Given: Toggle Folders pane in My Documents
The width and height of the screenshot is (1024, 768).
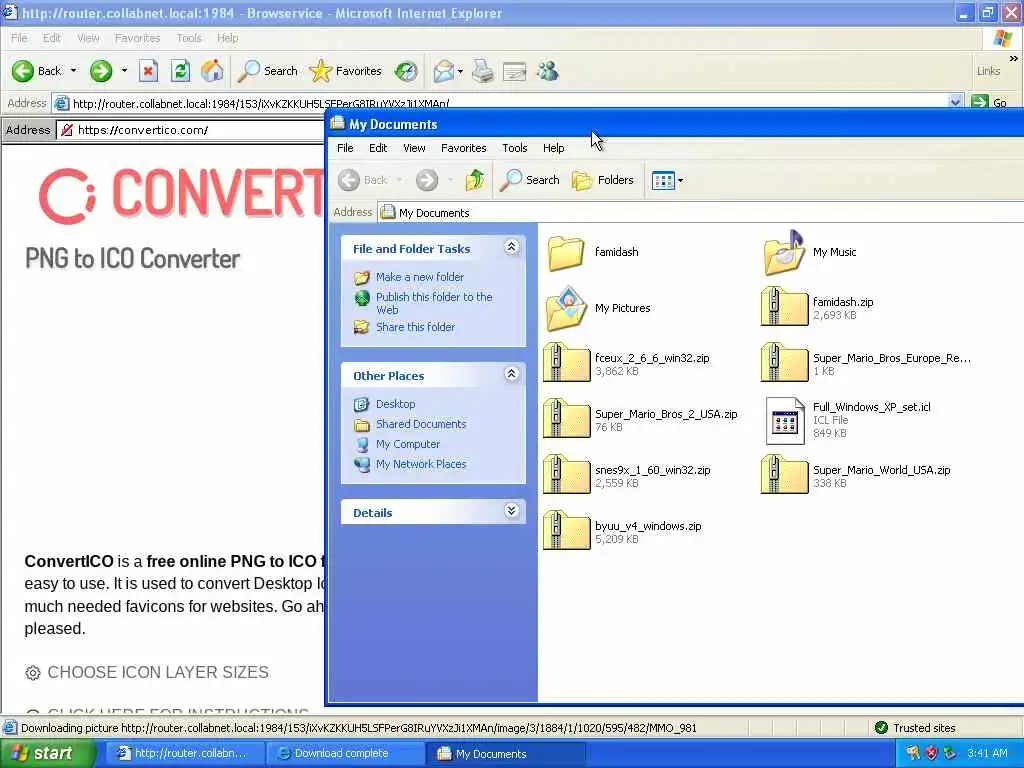Looking at the screenshot, I should (x=603, y=180).
